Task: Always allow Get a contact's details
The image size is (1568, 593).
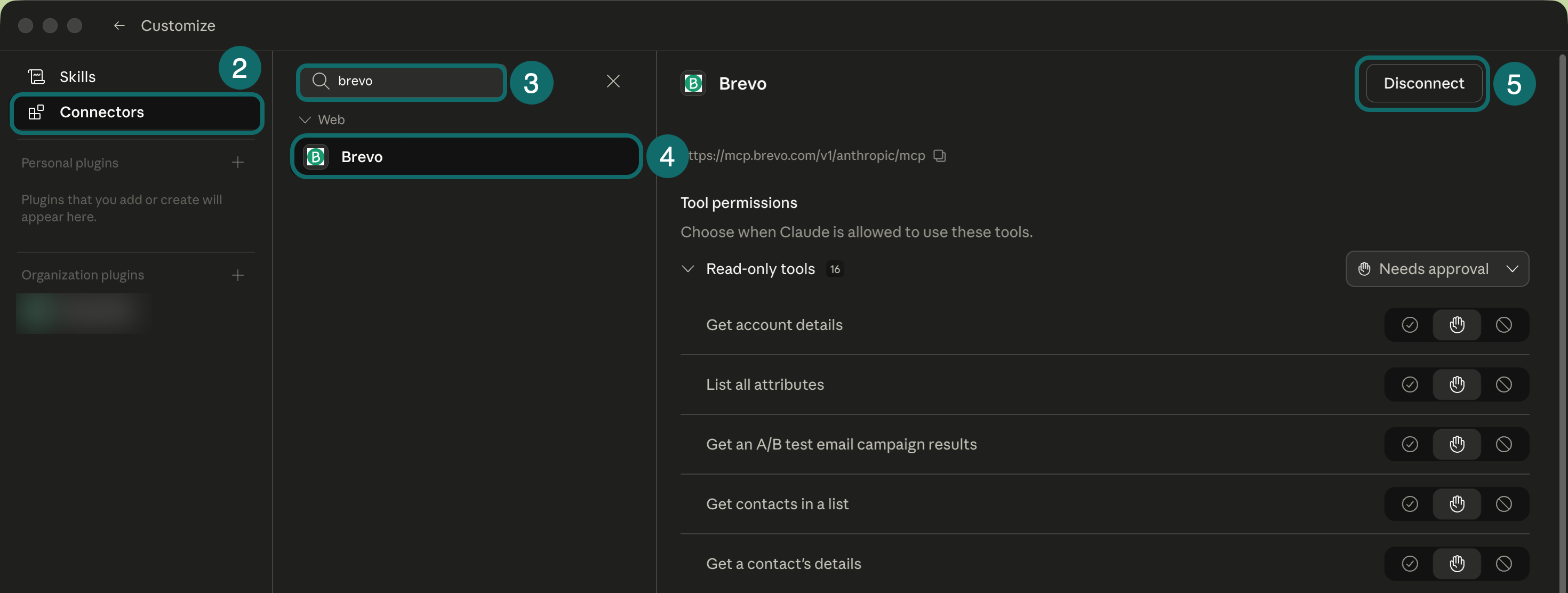Action: pos(1410,564)
